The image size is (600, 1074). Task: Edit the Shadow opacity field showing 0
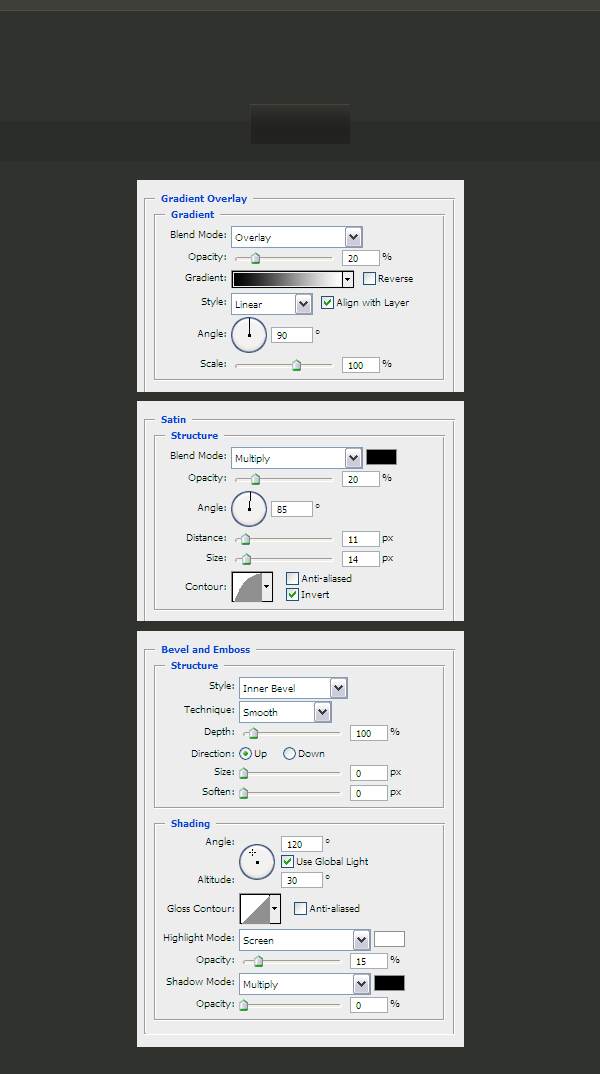368,1005
